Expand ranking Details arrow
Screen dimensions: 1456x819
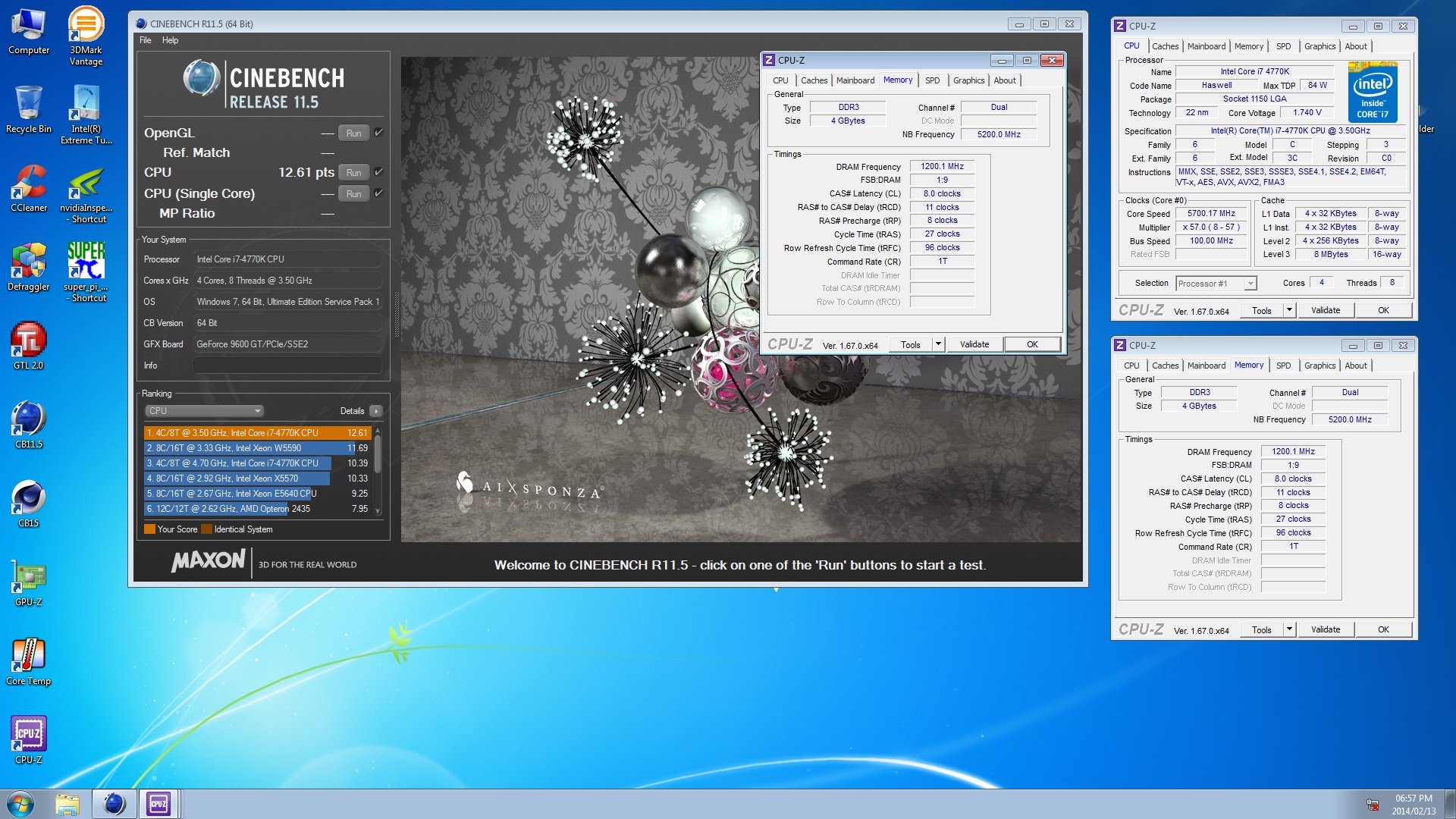click(375, 411)
